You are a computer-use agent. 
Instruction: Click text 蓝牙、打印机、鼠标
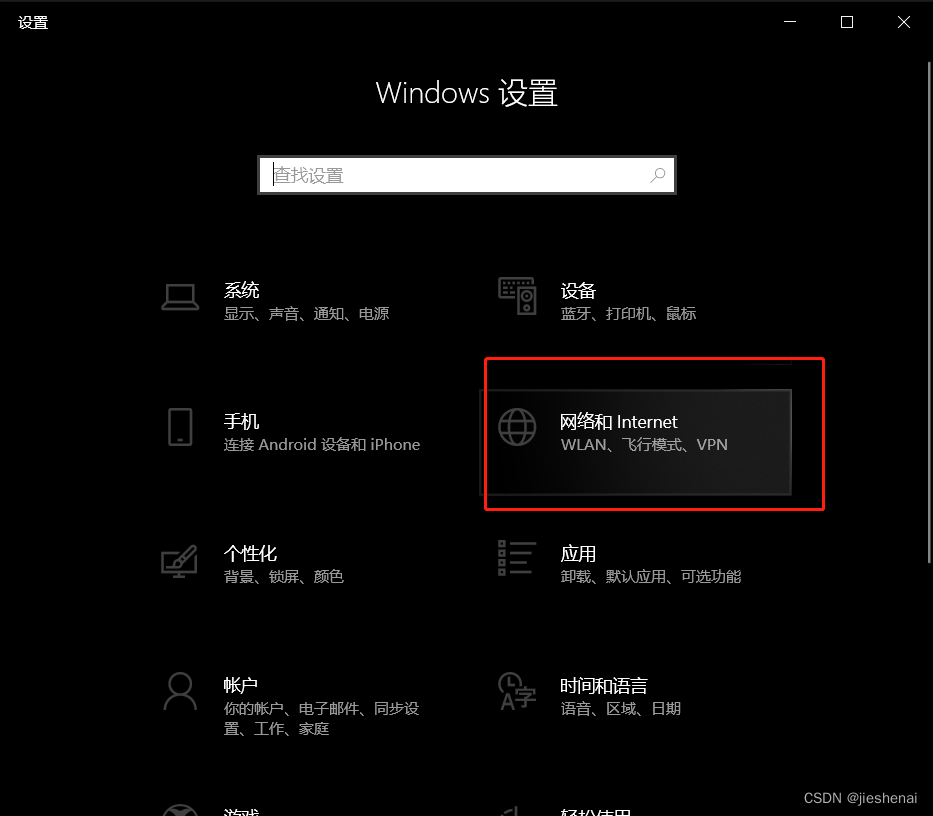[628, 314]
